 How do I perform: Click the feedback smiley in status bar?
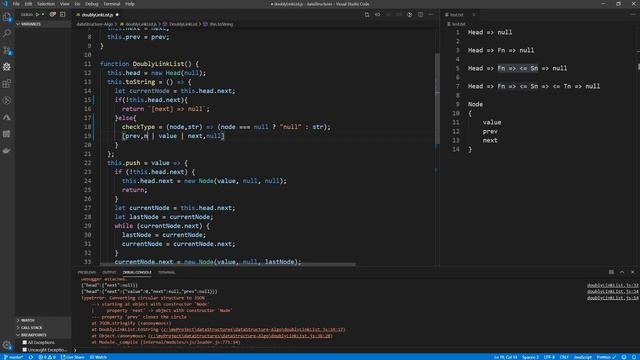click(x=624, y=357)
